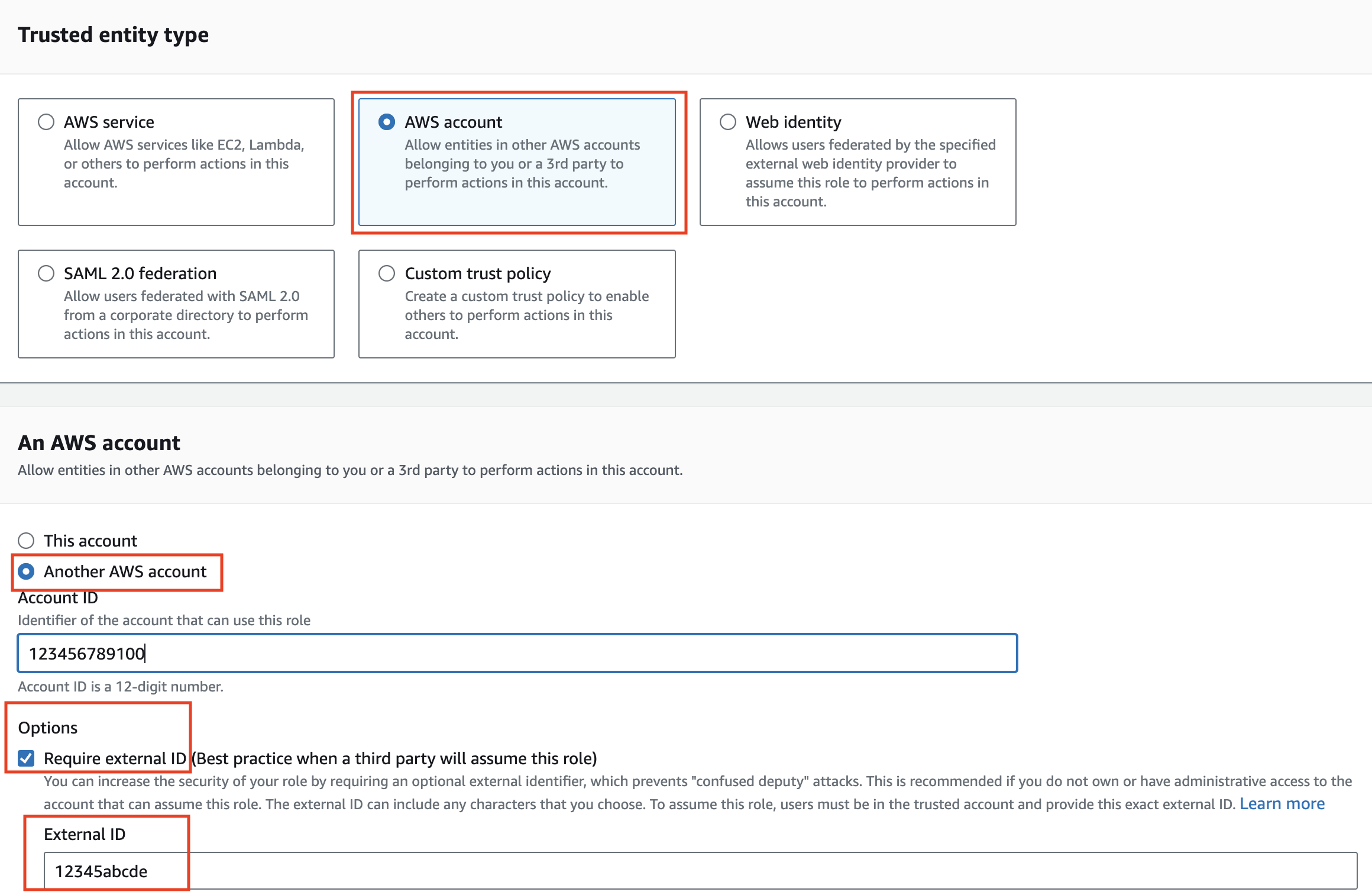Click the Another AWS account label
The width and height of the screenshot is (1372, 892).
(x=125, y=571)
